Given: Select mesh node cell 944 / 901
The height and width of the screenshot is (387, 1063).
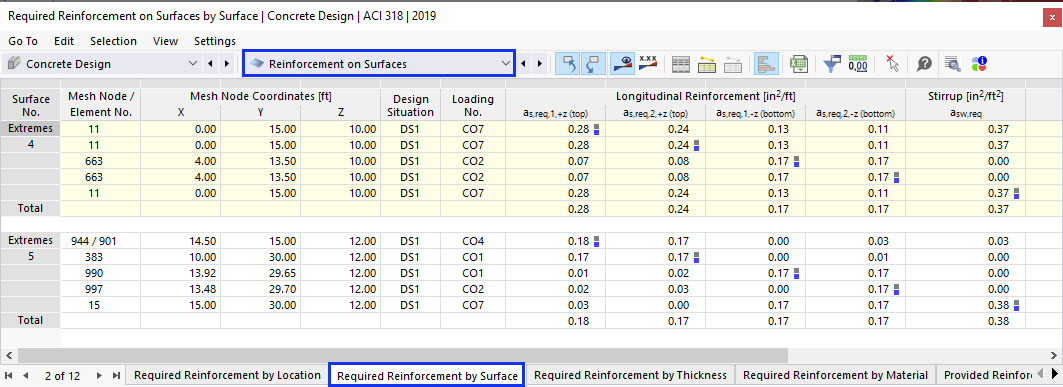Looking at the screenshot, I should pos(100,241).
